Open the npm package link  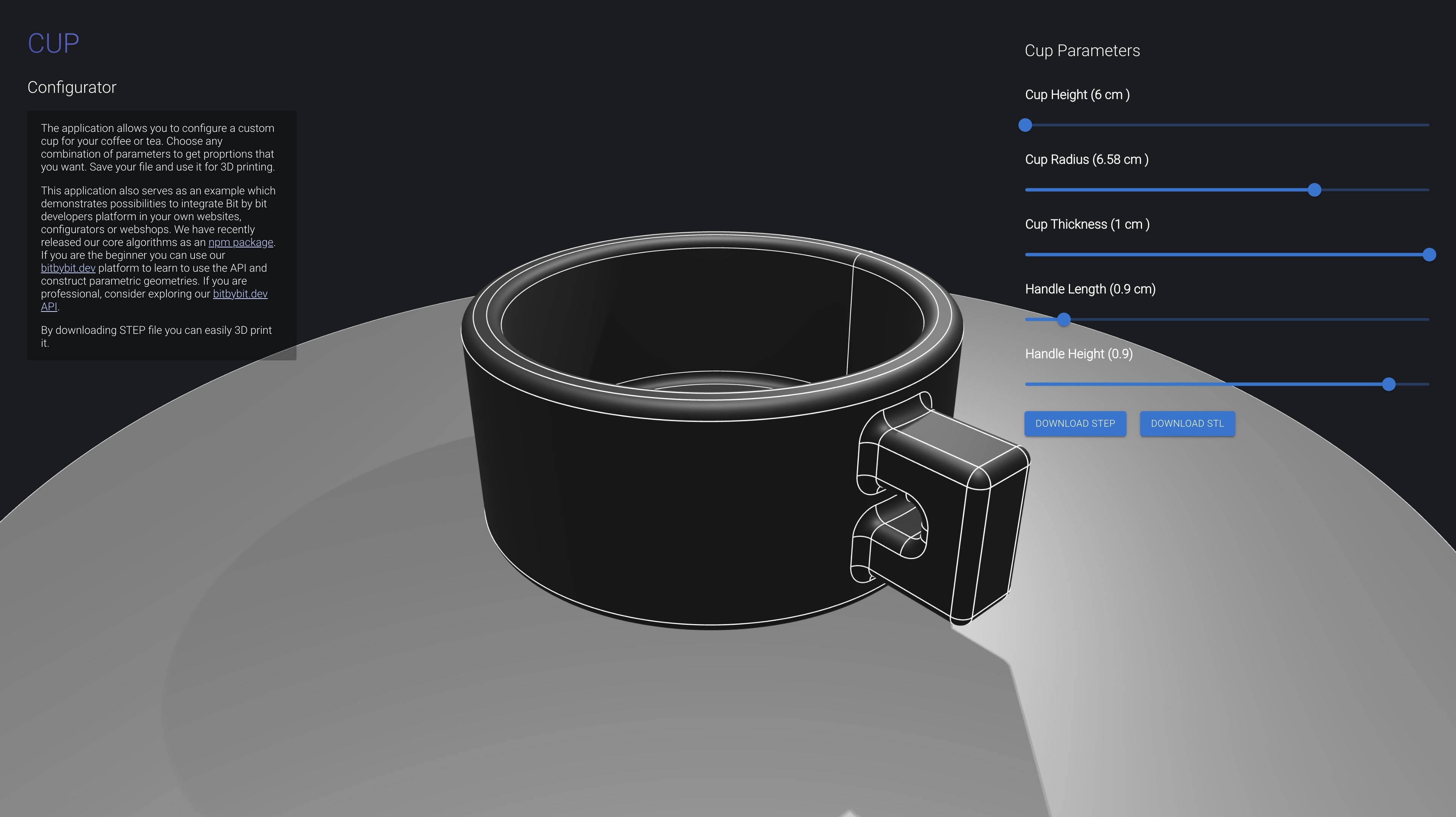pyautogui.click(x=241, y=243)
